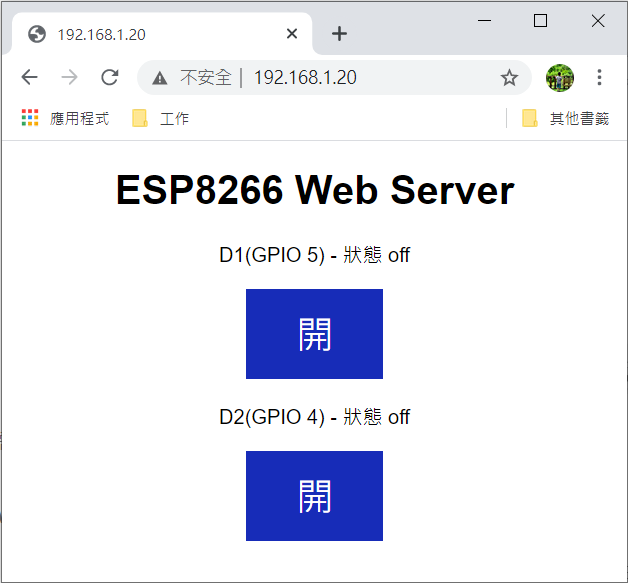The width and height of the screenshot is (628, 583).
Task: Minimize the Chrome window
Action: click(484, 20)
